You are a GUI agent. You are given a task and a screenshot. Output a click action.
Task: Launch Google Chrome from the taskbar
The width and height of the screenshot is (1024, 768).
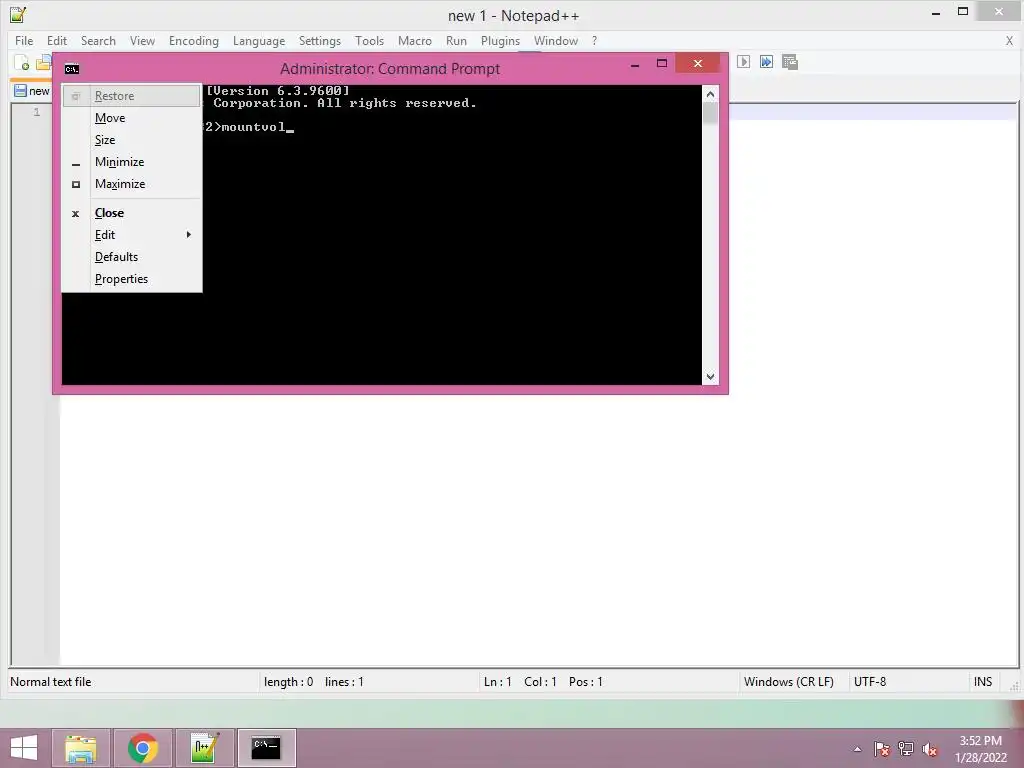pos(142,748)
